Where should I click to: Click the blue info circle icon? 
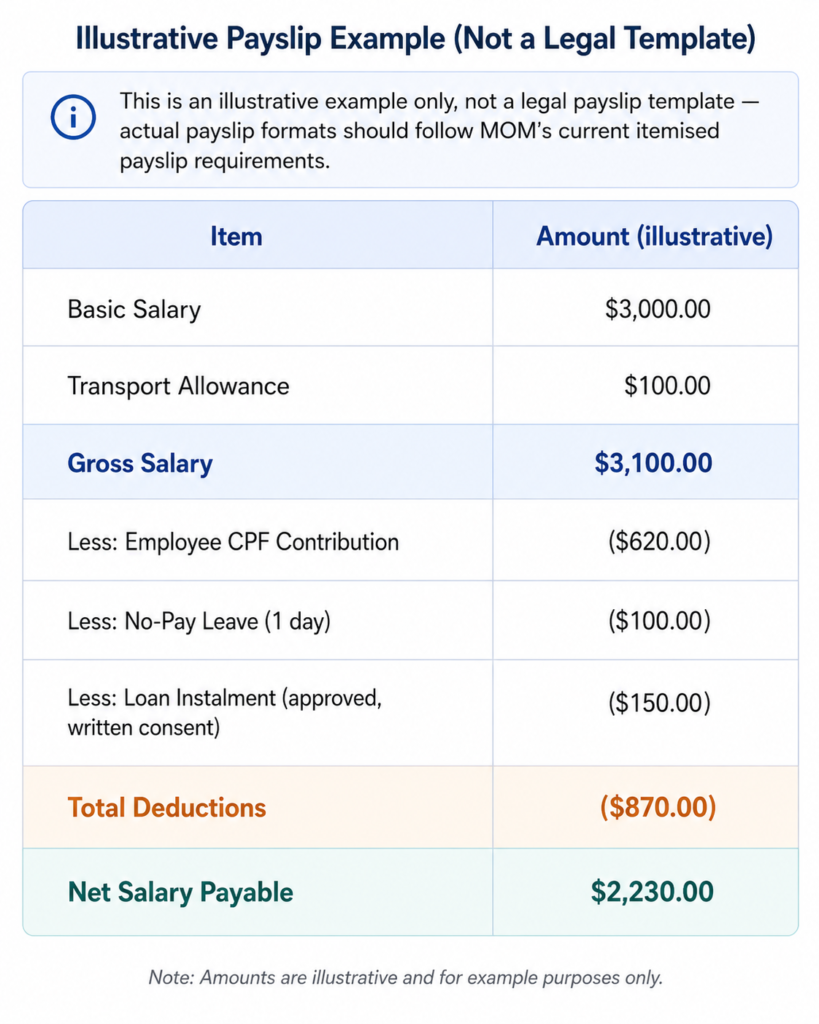(x=73, y=118)
